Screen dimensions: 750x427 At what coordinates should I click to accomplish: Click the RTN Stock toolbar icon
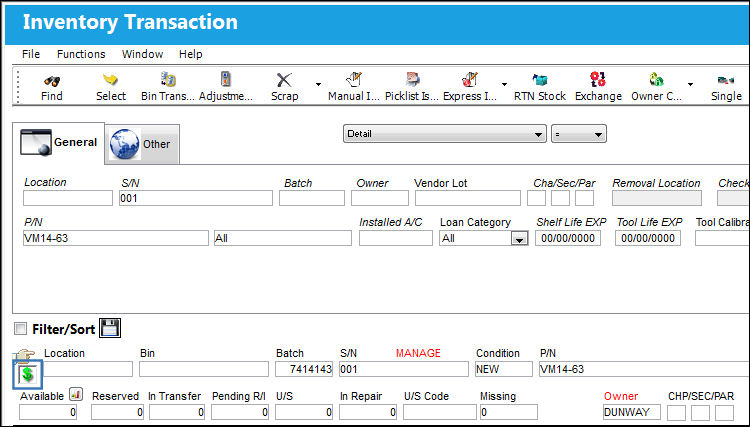[x=540, y=79]
